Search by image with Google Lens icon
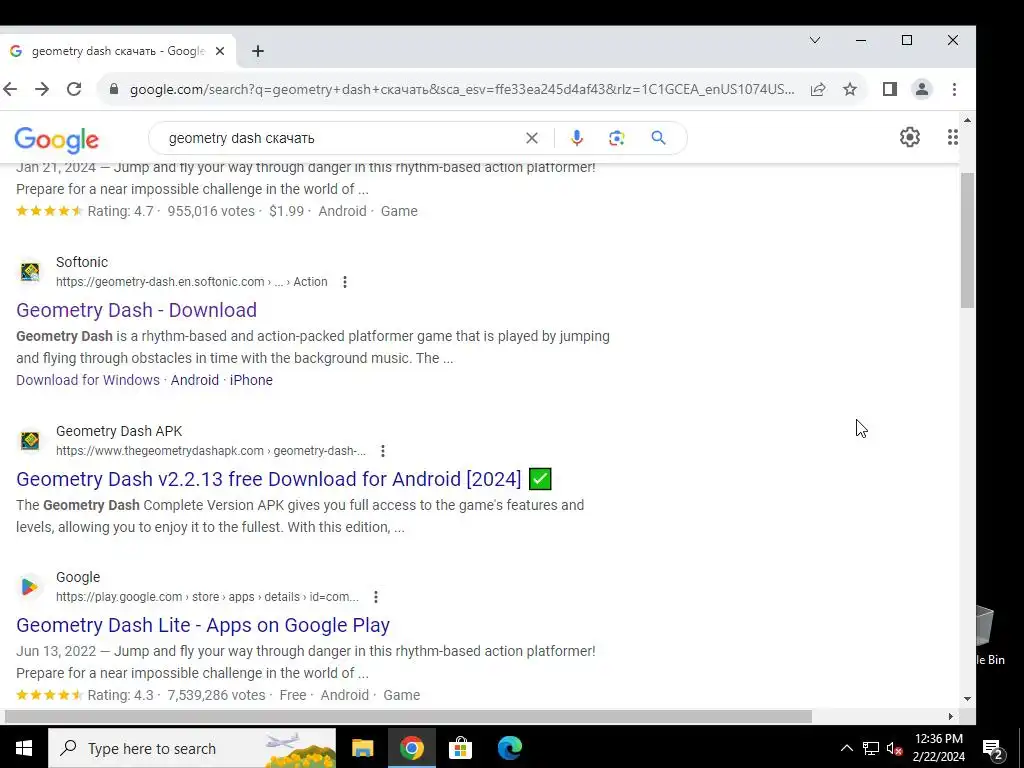The height and width of the screenshot is (768, 1024). (x=616, y=138)
